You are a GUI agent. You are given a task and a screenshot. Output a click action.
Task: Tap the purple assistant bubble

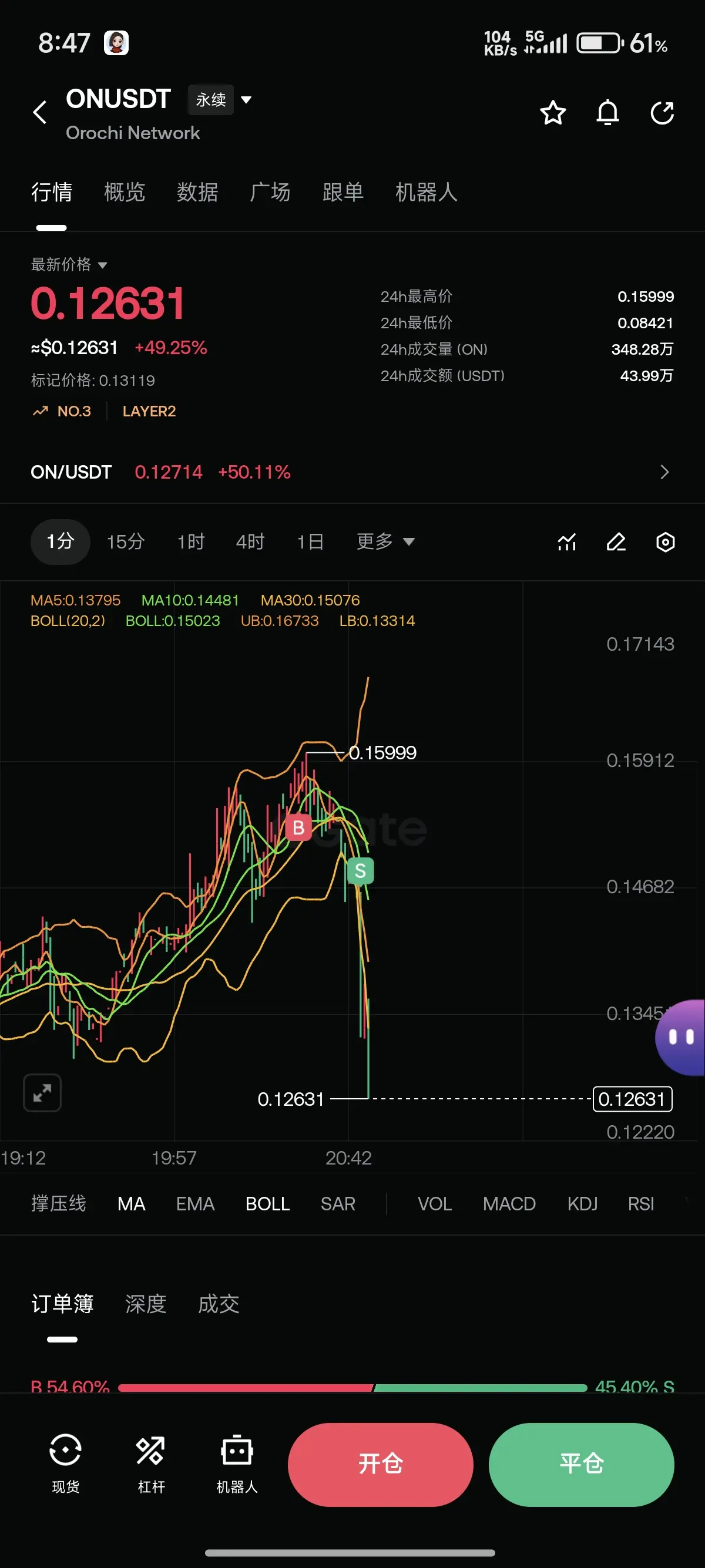[x=681, y=1037]
